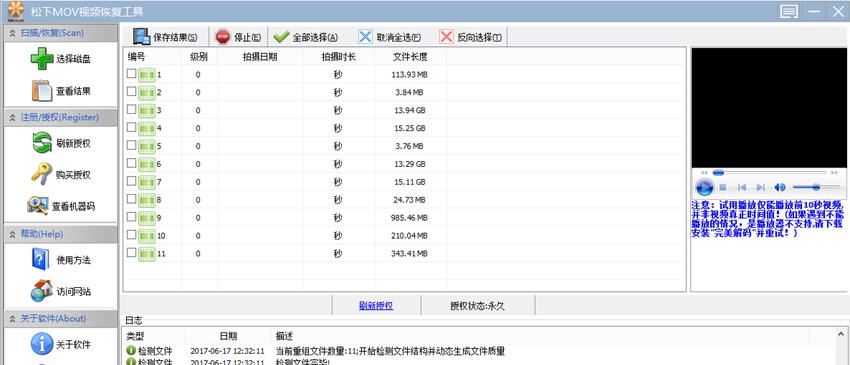Select the 24.73 MB file size cell
This screenshot has height=365, width=850.
click(409, 200)
